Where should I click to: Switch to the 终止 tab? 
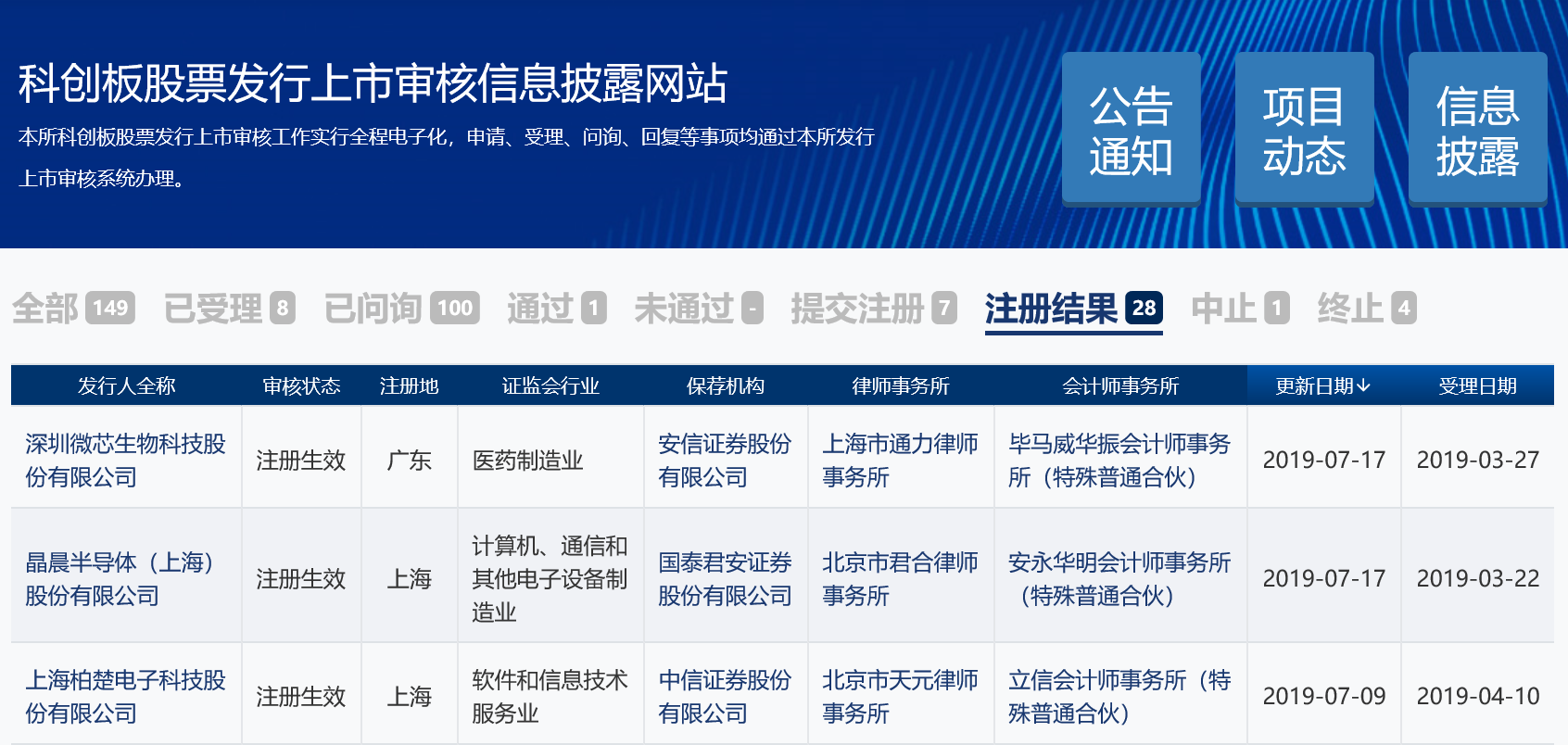click(x=1367, y=309)
